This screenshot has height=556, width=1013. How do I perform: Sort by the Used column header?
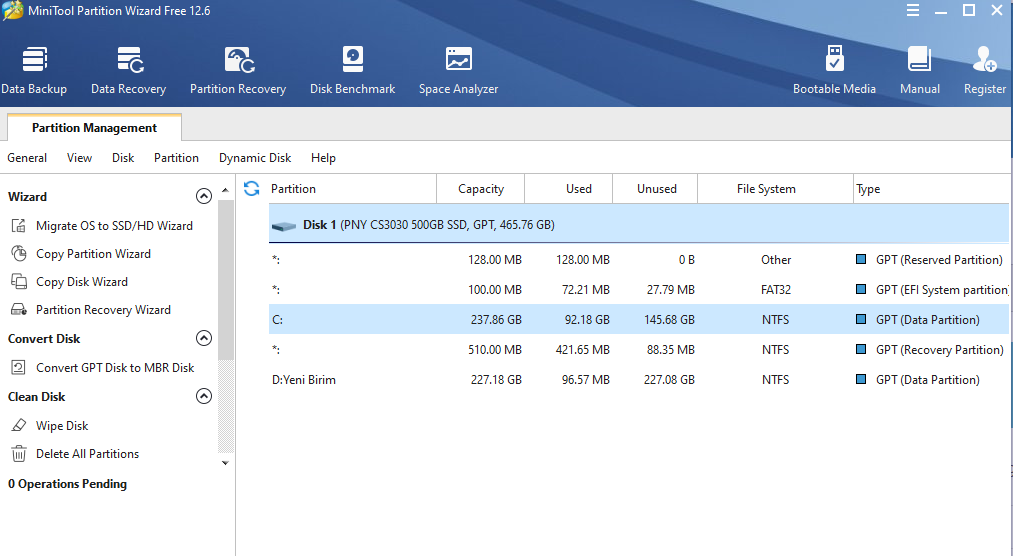[x=569, y=189]
